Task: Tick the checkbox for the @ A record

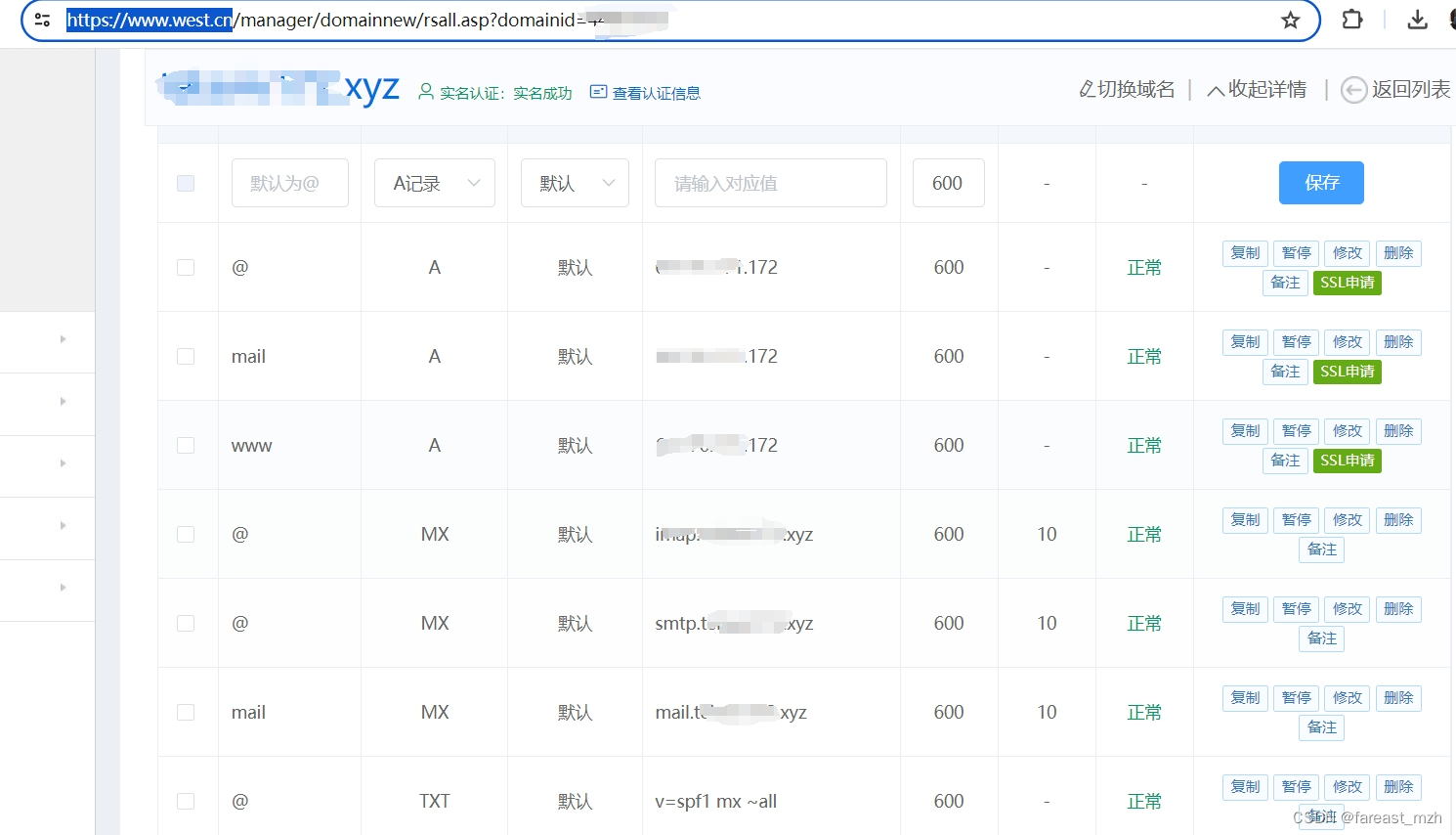Action: (x=186, y=267)
